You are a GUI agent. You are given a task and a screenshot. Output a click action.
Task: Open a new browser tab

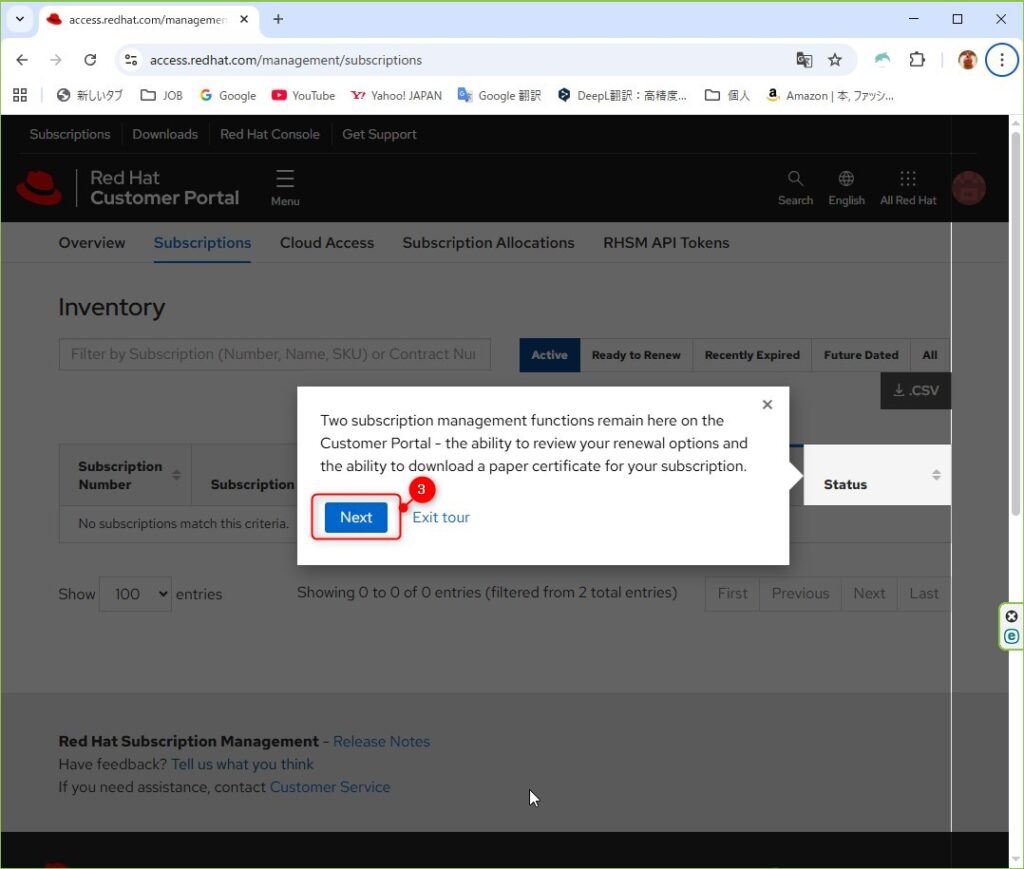[x=278, y=19]
